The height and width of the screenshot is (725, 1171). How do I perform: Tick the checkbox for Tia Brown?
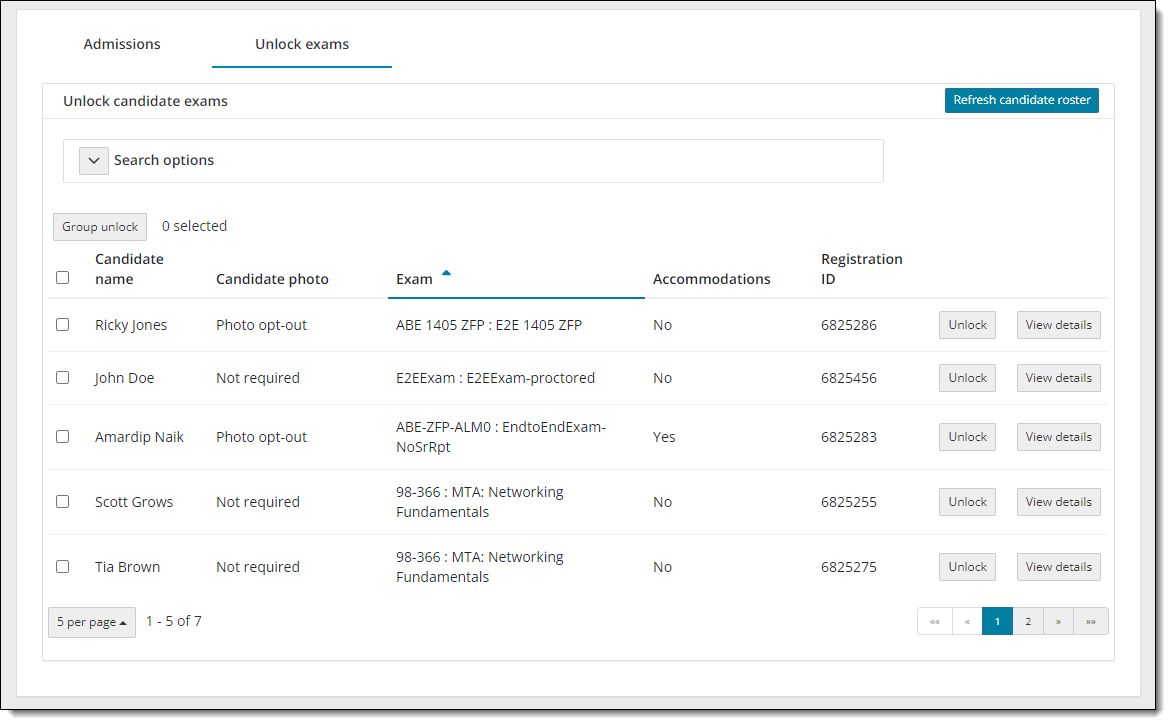click(x=63, y=567)
